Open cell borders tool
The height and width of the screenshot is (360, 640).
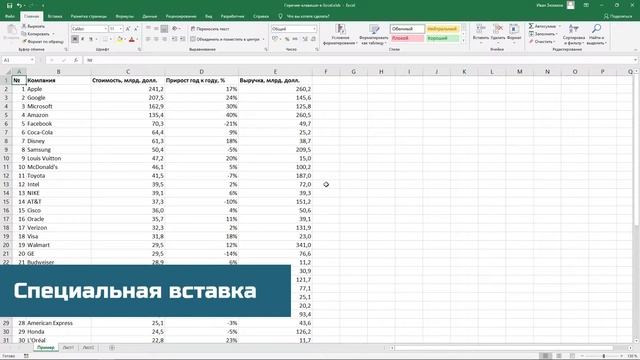pyautogui.click(x=105, y=39)
